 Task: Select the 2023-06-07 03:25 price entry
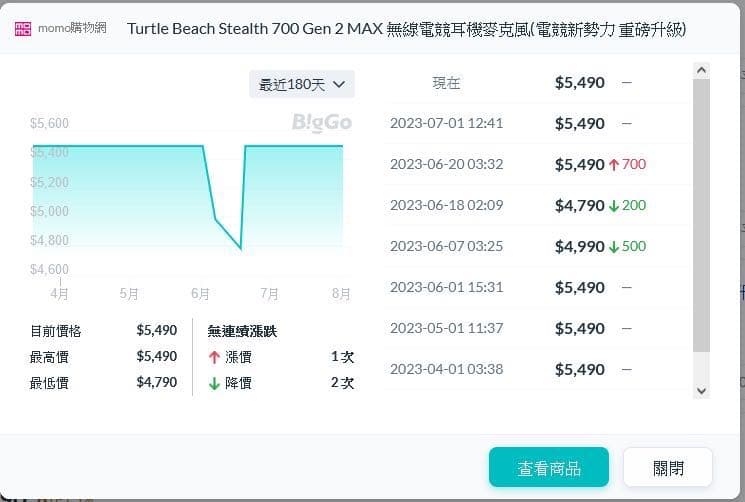click(x=537, y=246)
